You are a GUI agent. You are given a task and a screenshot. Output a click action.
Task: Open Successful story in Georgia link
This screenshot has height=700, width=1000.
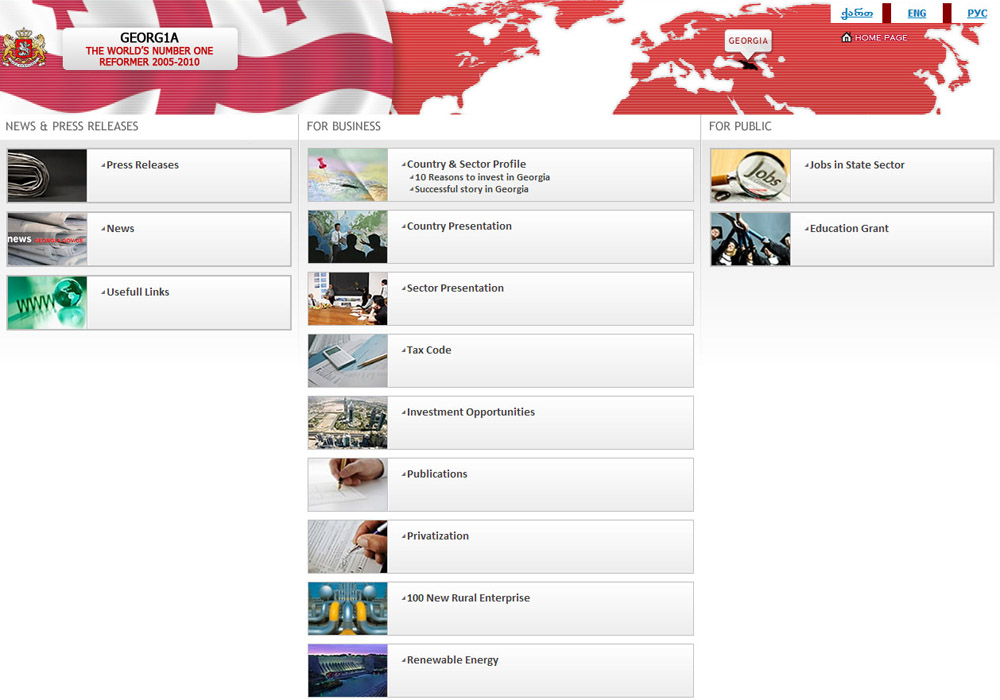471,189
